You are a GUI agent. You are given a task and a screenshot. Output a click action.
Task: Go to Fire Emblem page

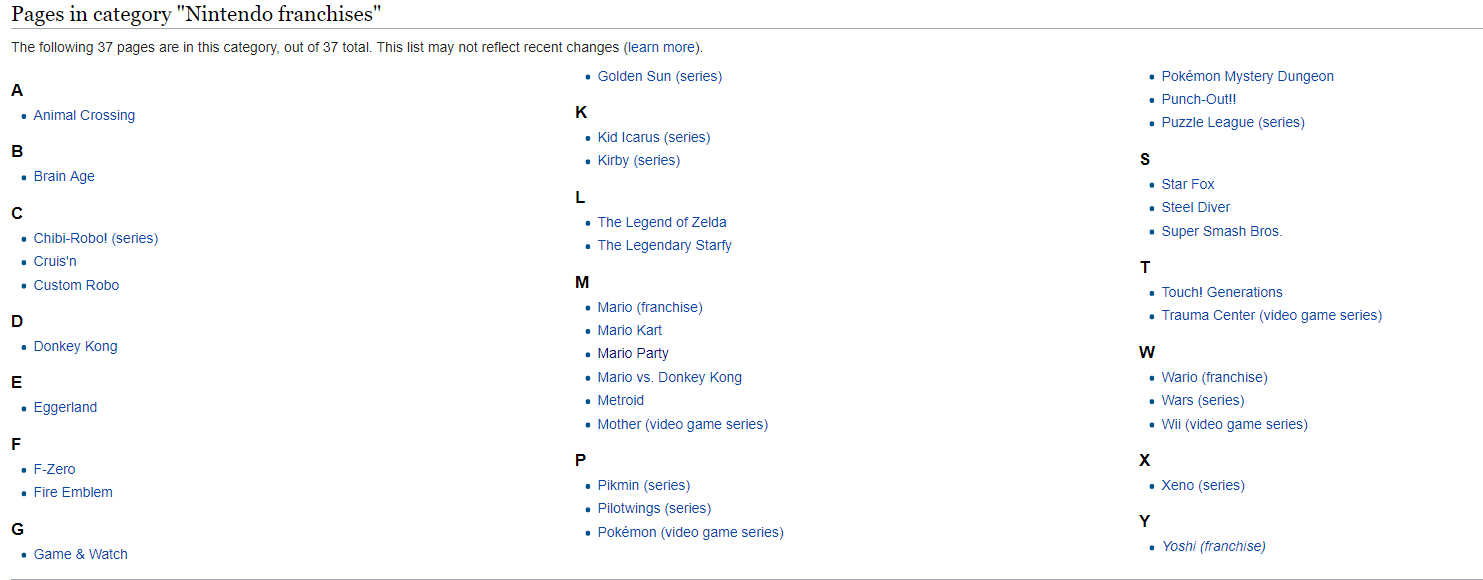pos(73,492)
